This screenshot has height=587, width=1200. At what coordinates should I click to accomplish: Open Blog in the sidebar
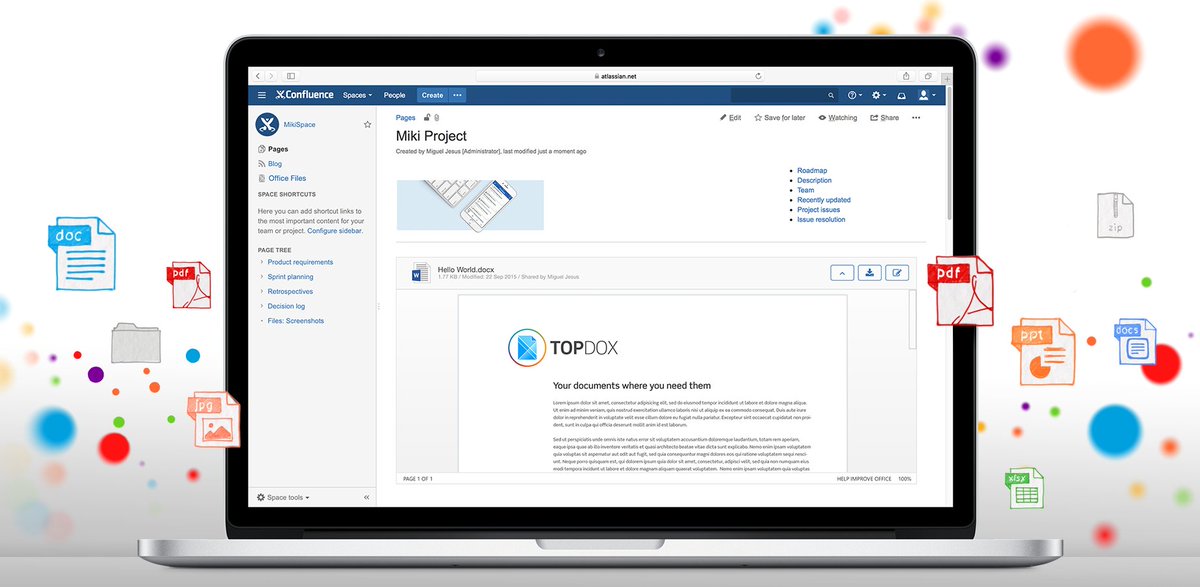(x=275, y=164)
